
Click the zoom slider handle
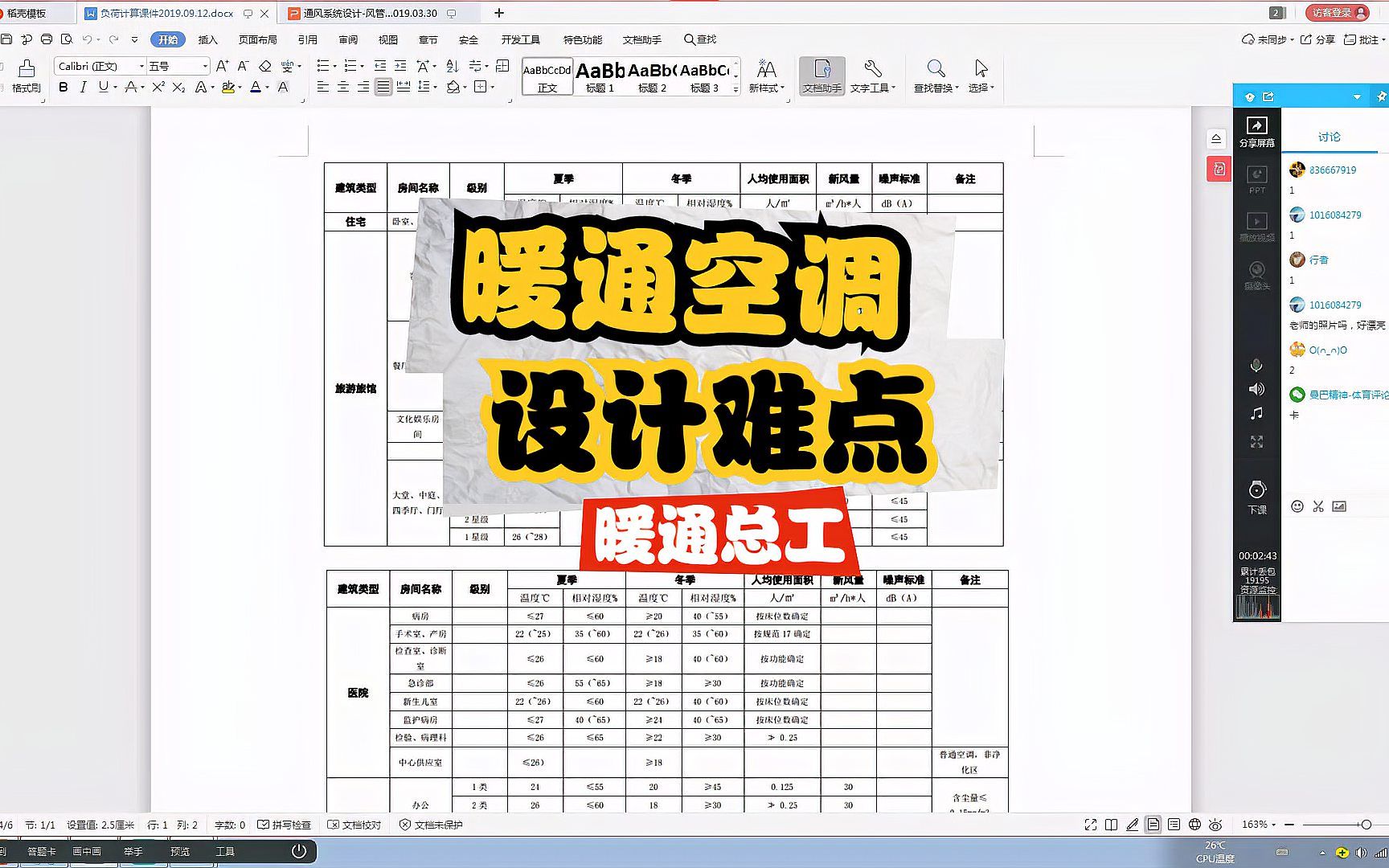1366,825
